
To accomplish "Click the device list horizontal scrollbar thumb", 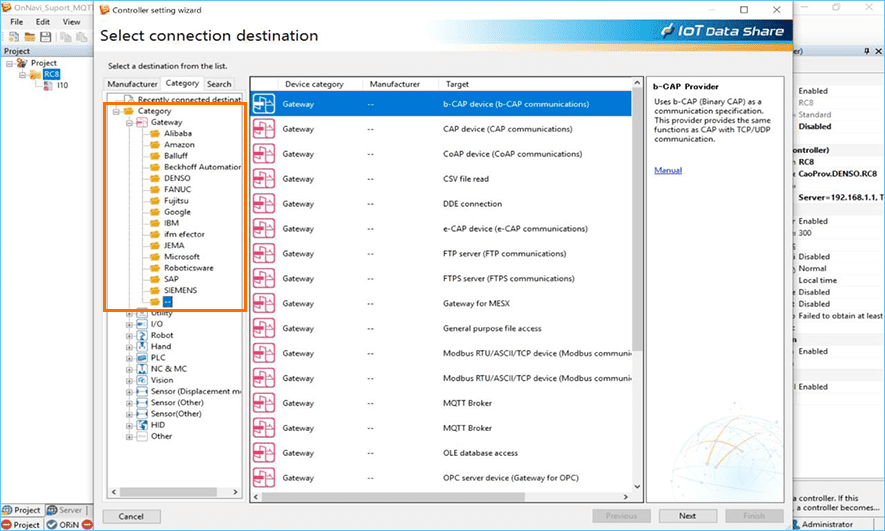I will point(393,497).
